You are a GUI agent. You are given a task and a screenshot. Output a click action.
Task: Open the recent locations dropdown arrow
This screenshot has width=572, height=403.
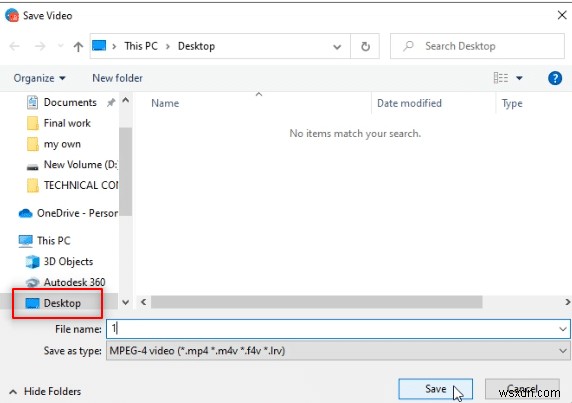point(61,46)
